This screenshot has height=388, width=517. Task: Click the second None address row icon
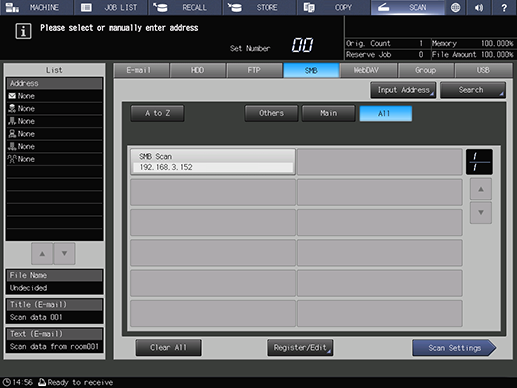click(x=12, y=108)
